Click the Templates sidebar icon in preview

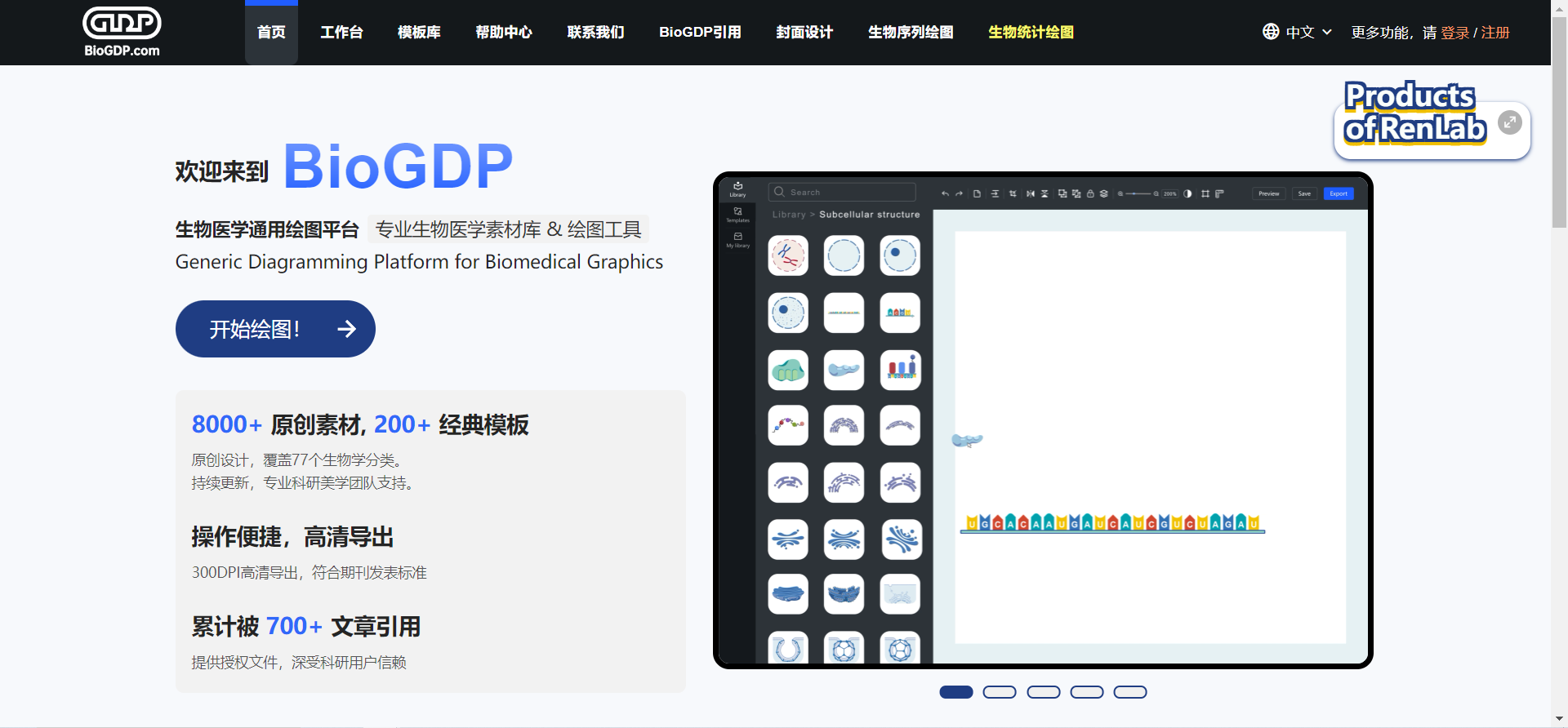(x=737, y=214)
